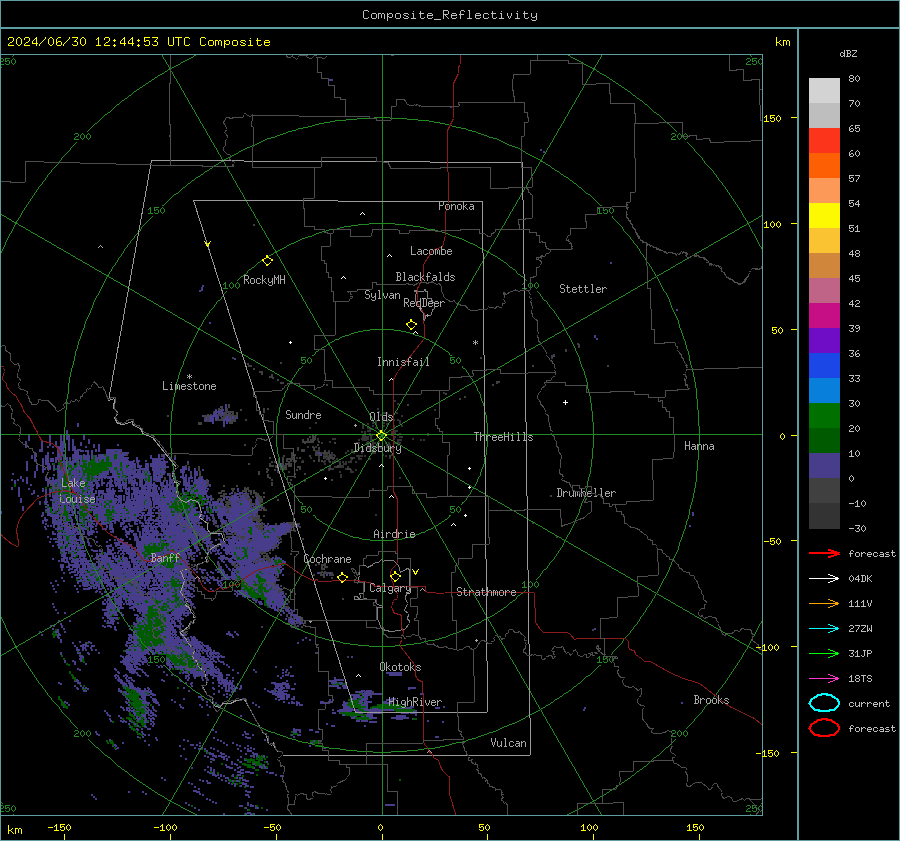Click the timestamp 2024/06/30 12:44:53 UTC Composite
900x841 pixels.
click(138, 42)
